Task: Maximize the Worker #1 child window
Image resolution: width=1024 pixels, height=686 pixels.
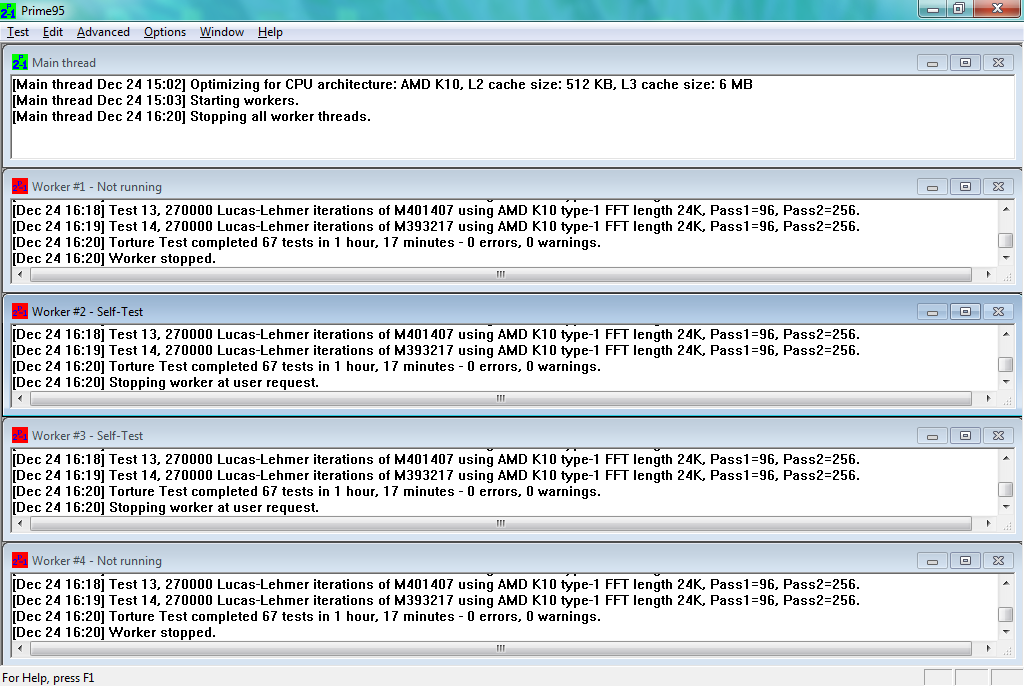Action: click(x=965, y=187)
